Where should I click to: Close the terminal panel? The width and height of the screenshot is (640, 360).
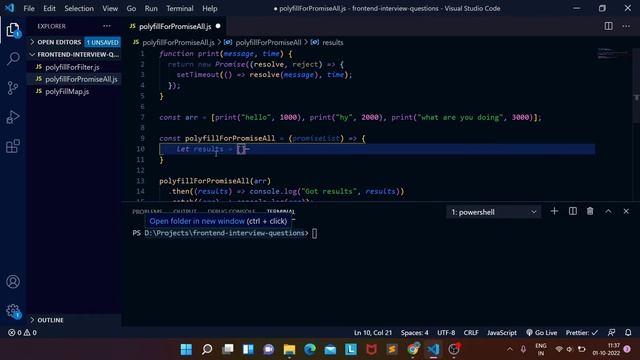coord(626,211)
